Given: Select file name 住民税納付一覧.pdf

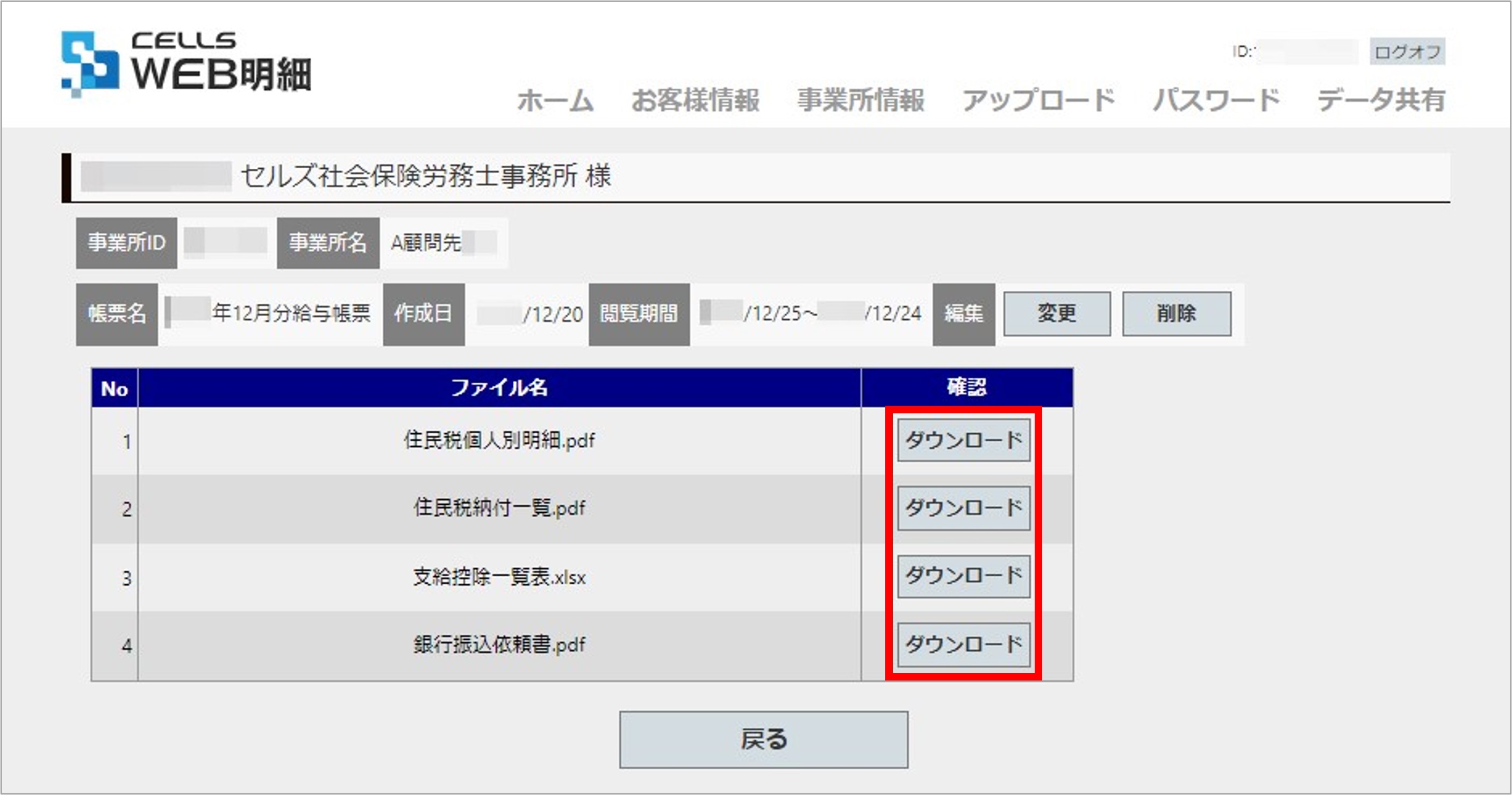Looking at the screenshot, I should (x=499, y=508).
